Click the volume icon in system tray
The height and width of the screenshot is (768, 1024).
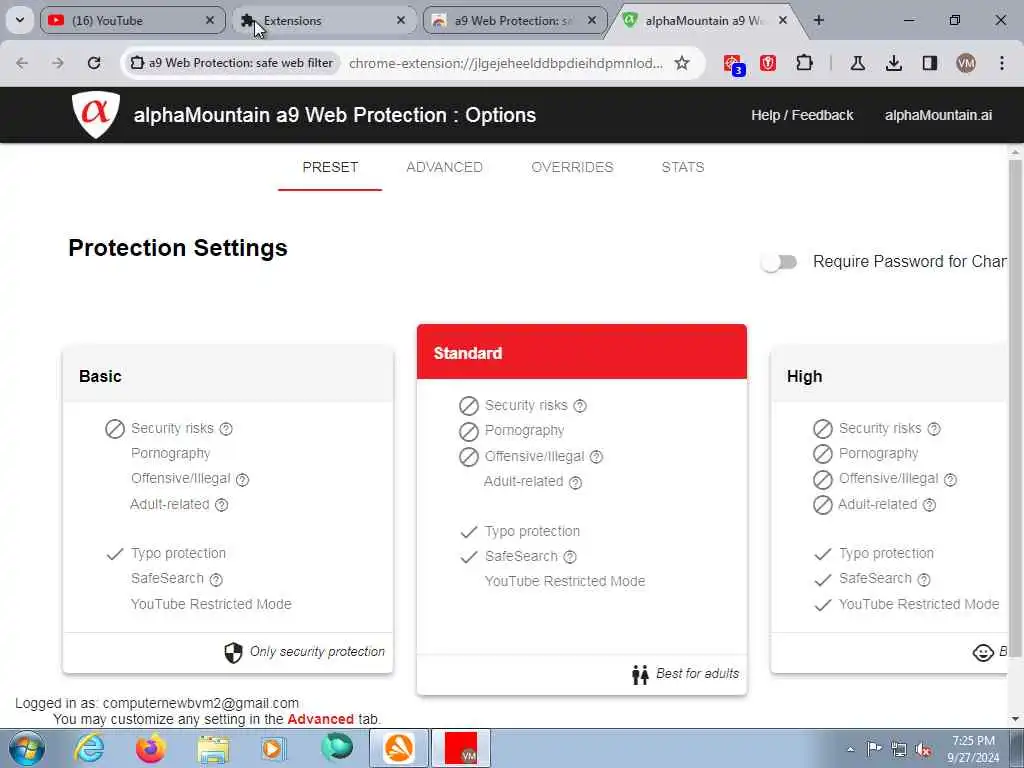pyautogui.click(x=923, y=750)
